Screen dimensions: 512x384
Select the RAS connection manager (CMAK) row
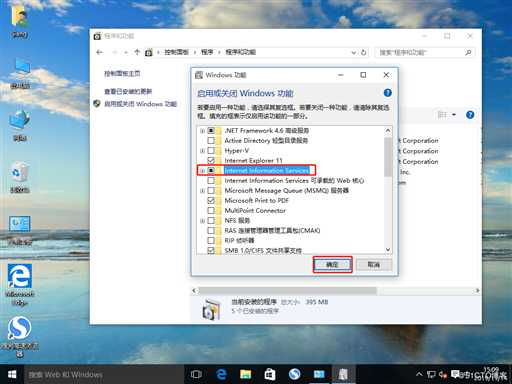[272, 231]
